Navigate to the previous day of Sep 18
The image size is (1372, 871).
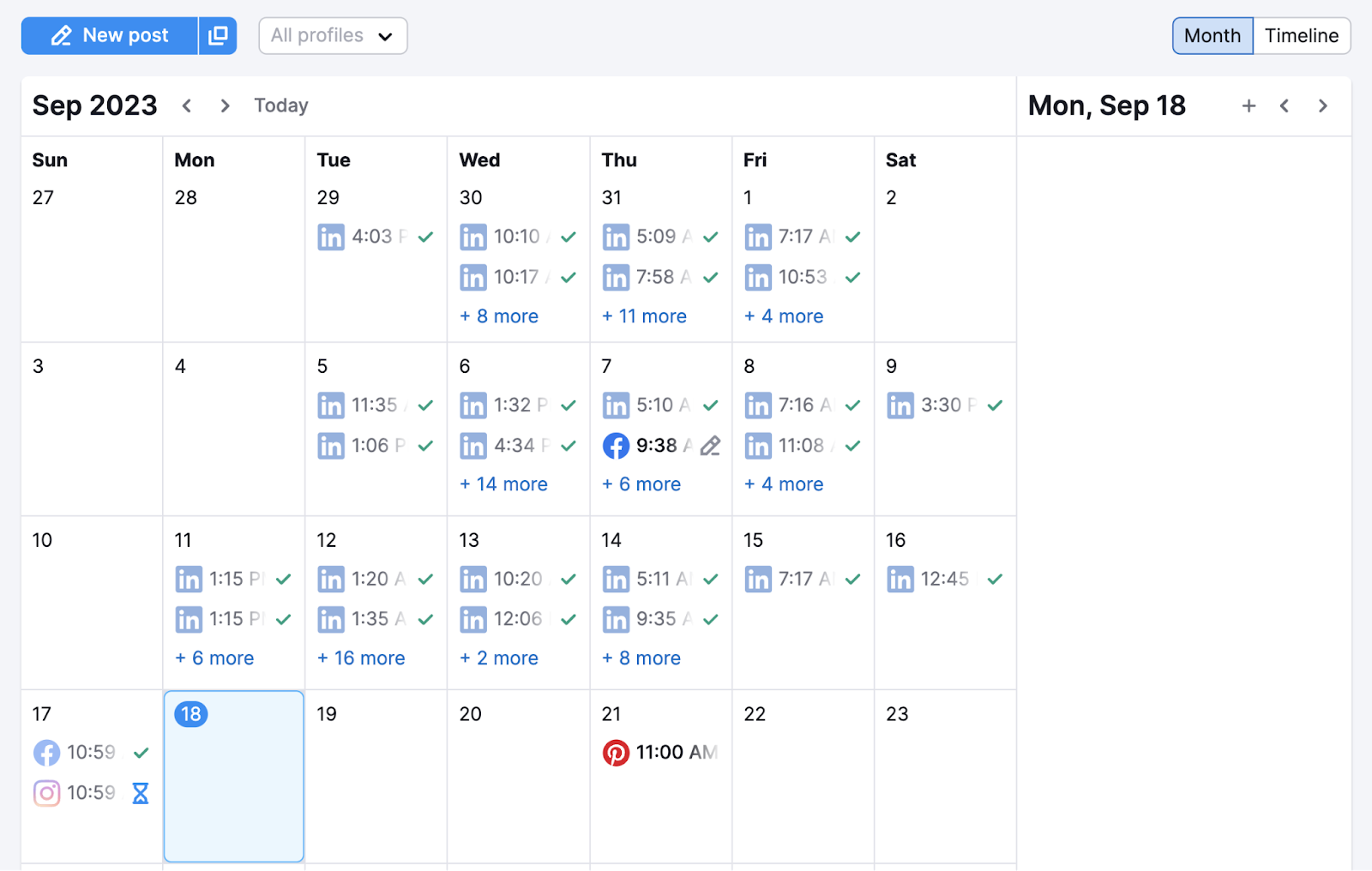(1285, 105)
